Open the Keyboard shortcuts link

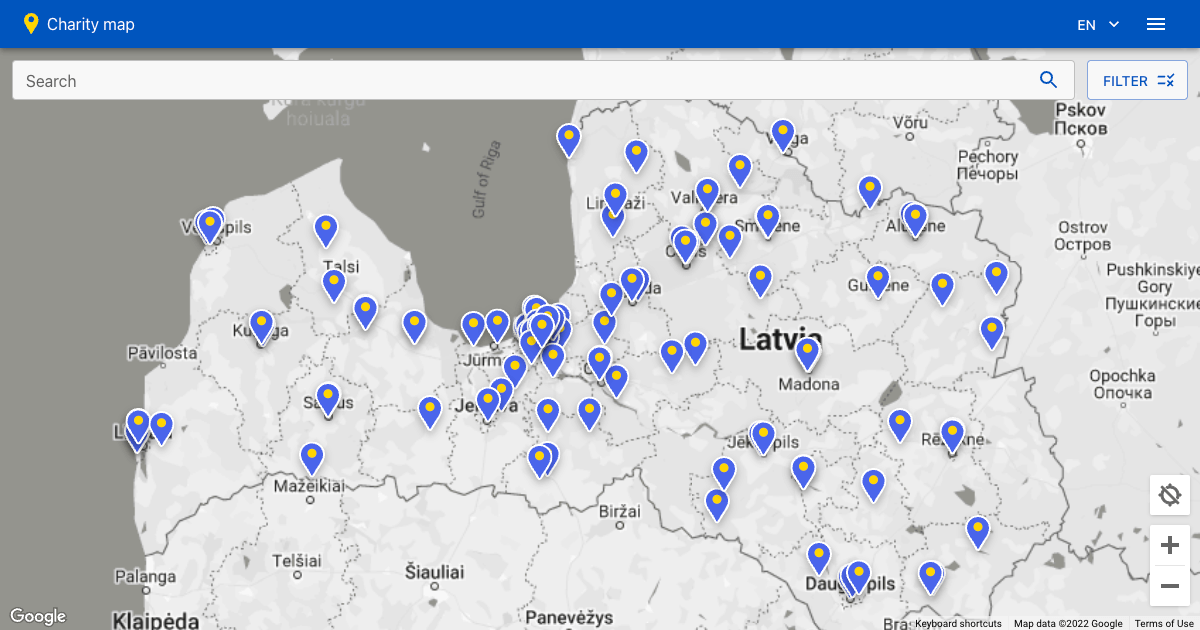point(957,622)
